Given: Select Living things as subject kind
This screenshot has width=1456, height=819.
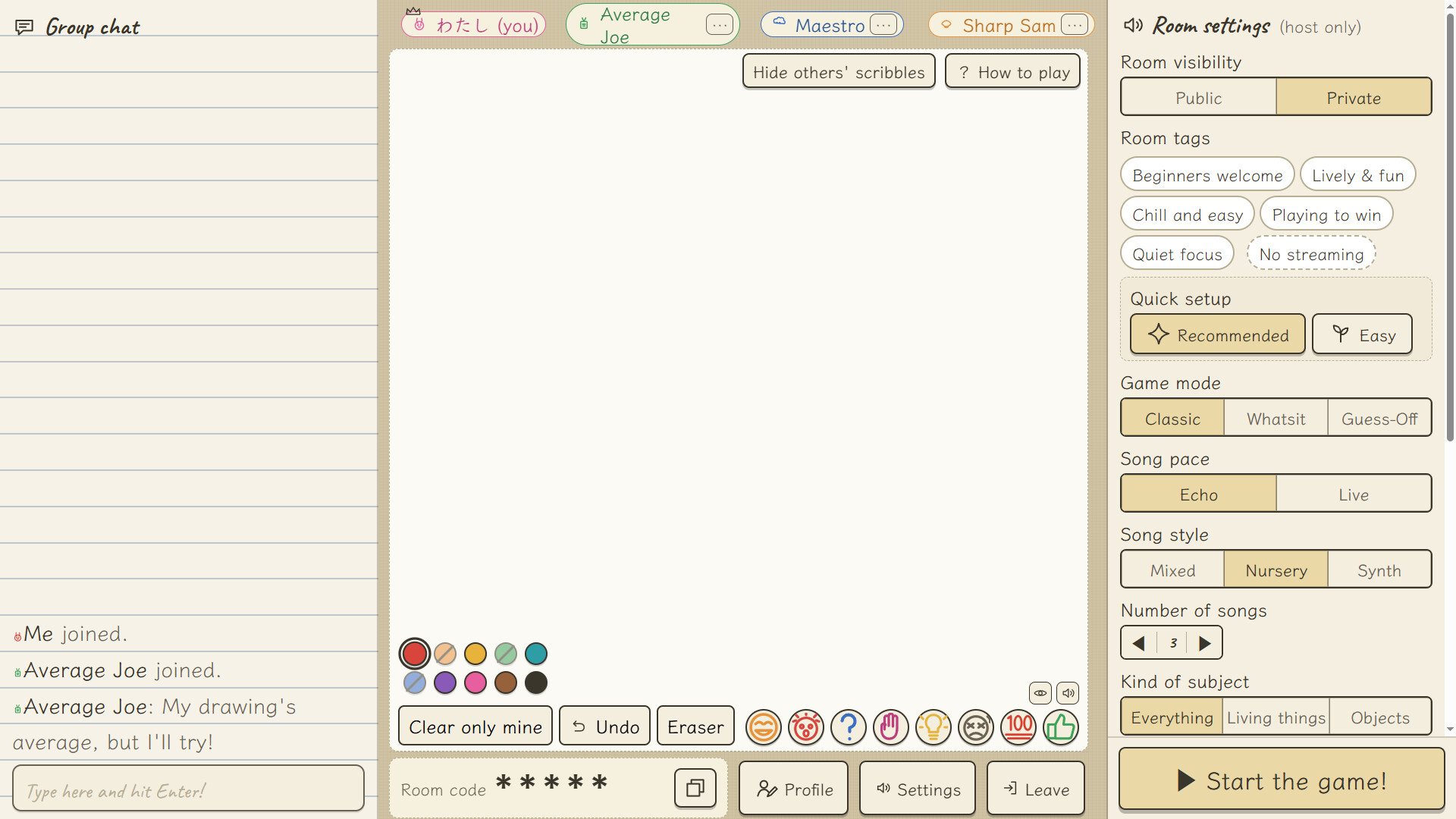Looking at the screenshot, I should tap(1276, 717).
